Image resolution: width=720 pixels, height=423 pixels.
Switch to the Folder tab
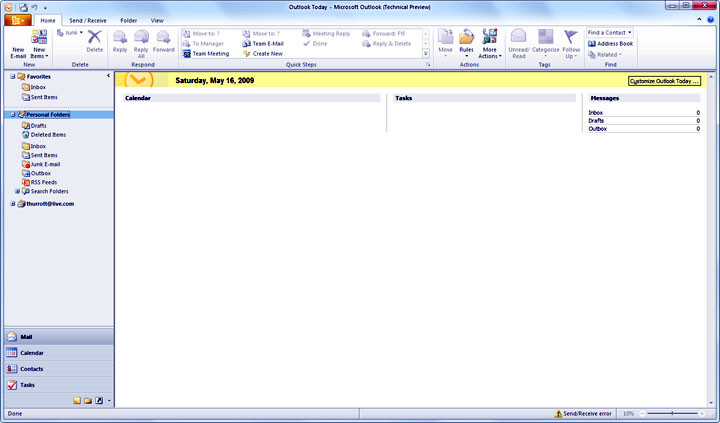(129, 21)
